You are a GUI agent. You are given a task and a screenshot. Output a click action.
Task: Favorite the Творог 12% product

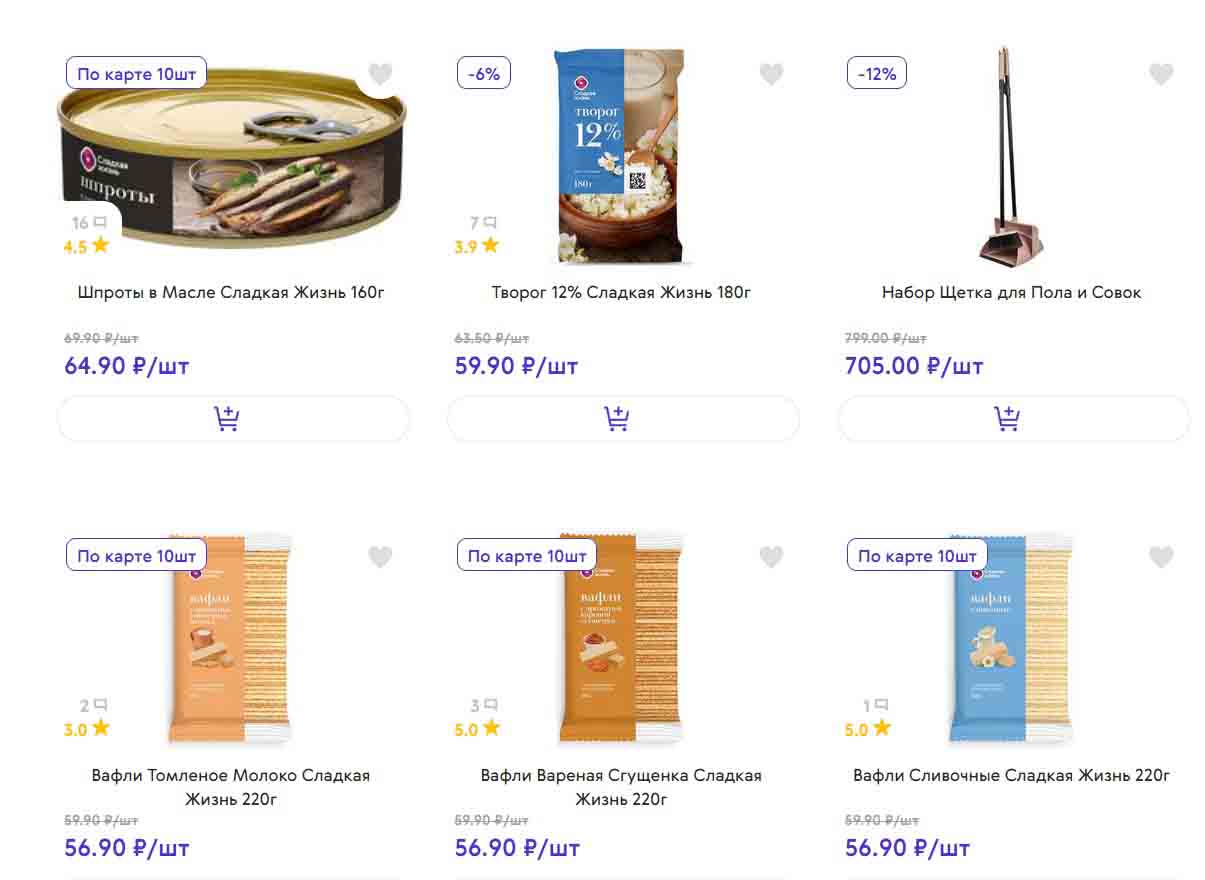click(x=771, y=74)
